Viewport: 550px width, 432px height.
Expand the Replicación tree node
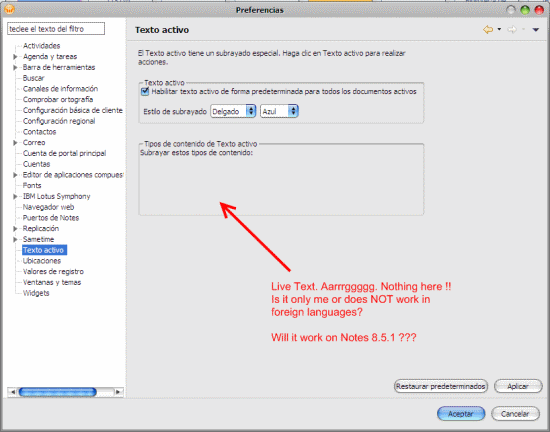pos(15,229)
